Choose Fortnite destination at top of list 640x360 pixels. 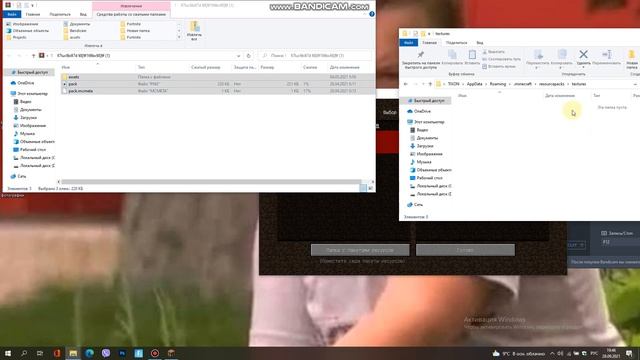131,24
